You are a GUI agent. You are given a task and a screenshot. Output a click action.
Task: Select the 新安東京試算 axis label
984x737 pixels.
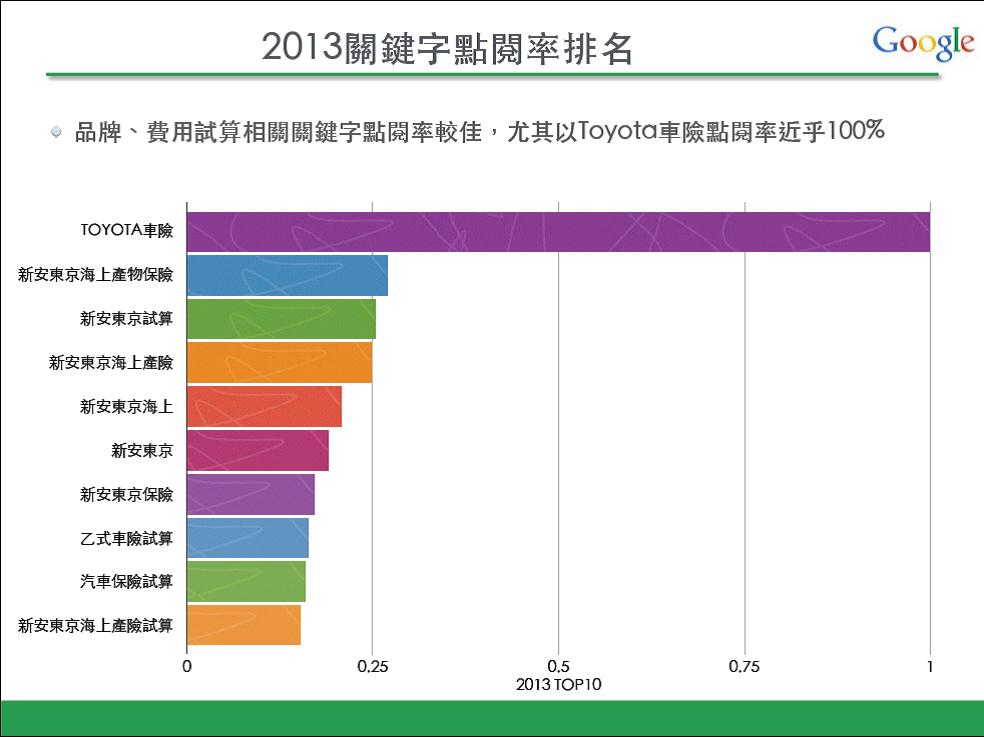click(x=126, y=318)
